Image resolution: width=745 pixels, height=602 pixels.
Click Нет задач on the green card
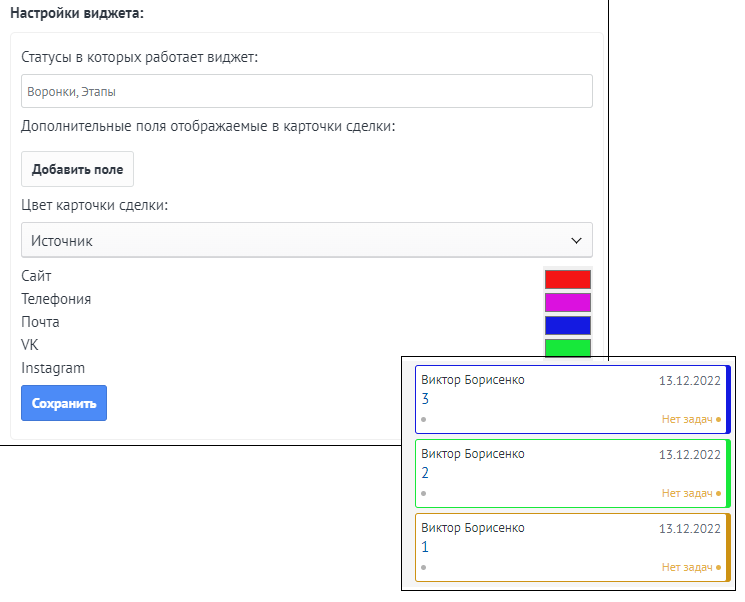pyautogui.click(x=687, y=493)
